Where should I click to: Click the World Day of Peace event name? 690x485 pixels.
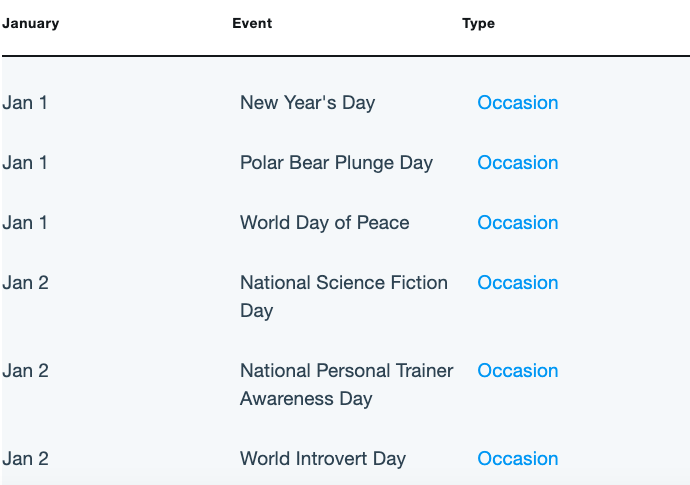(x=324, y=222)
